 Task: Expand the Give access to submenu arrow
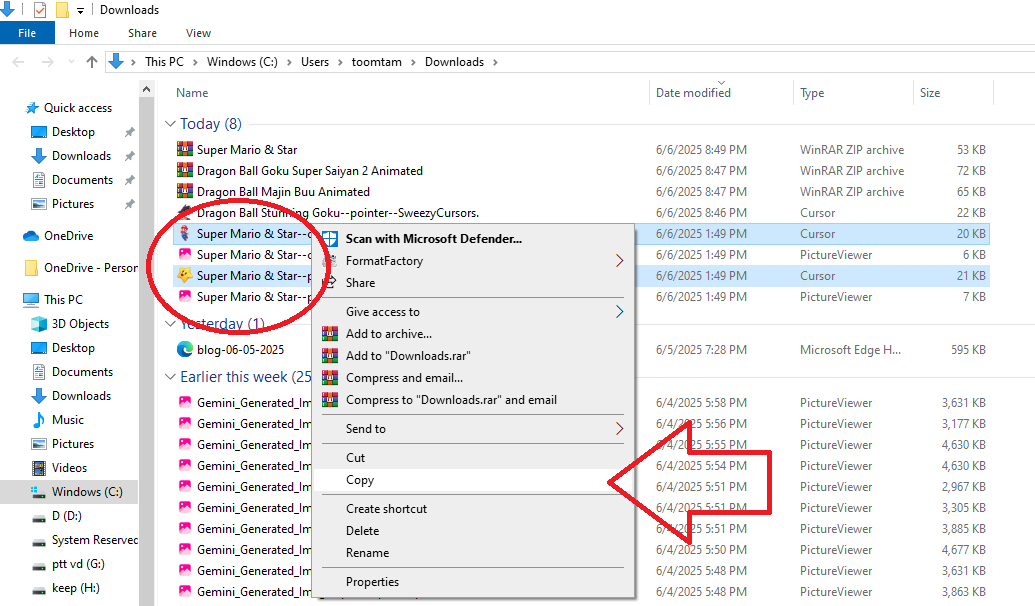(619, 312)
